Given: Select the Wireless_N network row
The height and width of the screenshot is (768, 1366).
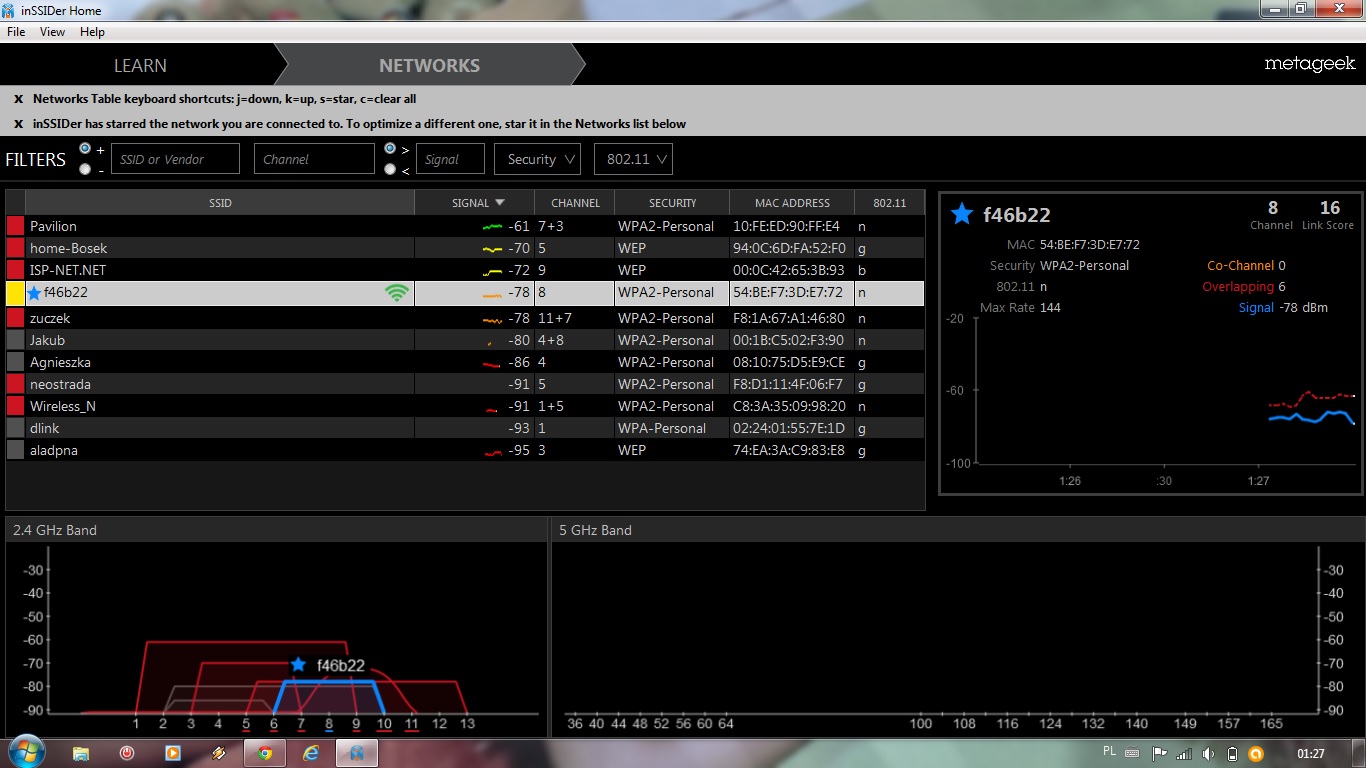Looking at the screenshot, I should coord(465,407).
